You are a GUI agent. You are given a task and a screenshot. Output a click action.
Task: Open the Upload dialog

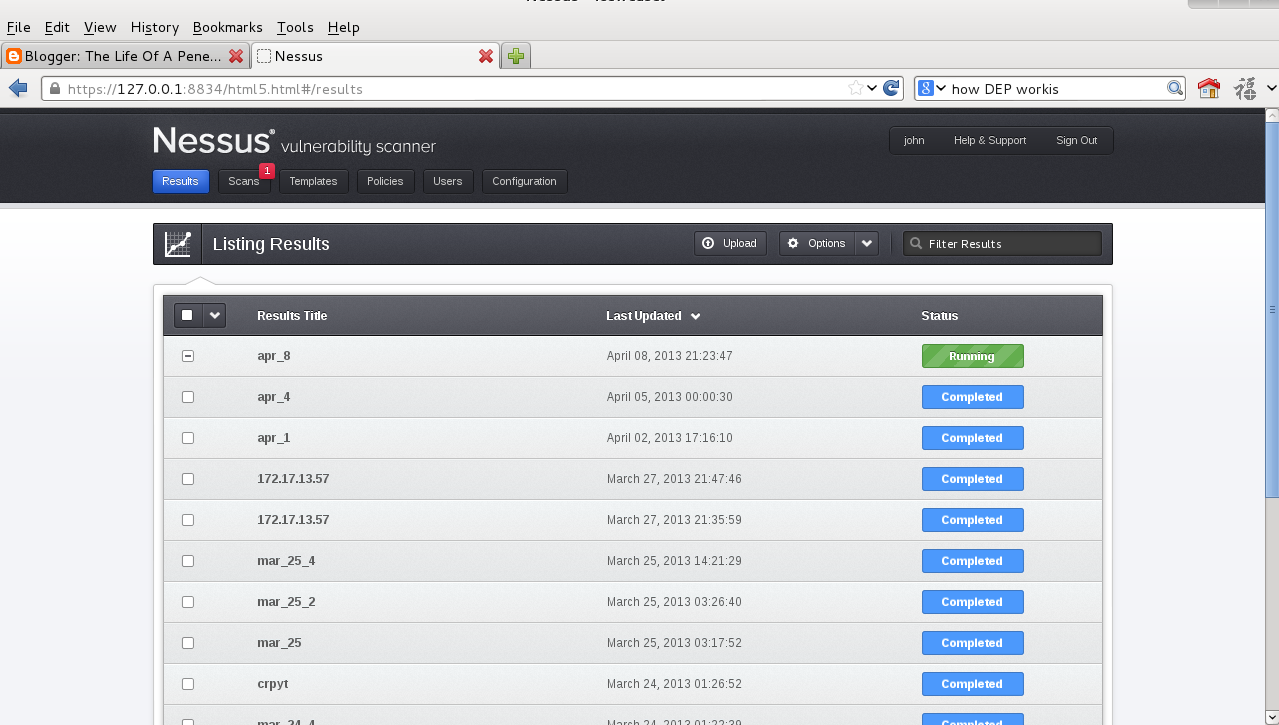tap(730, 243)
